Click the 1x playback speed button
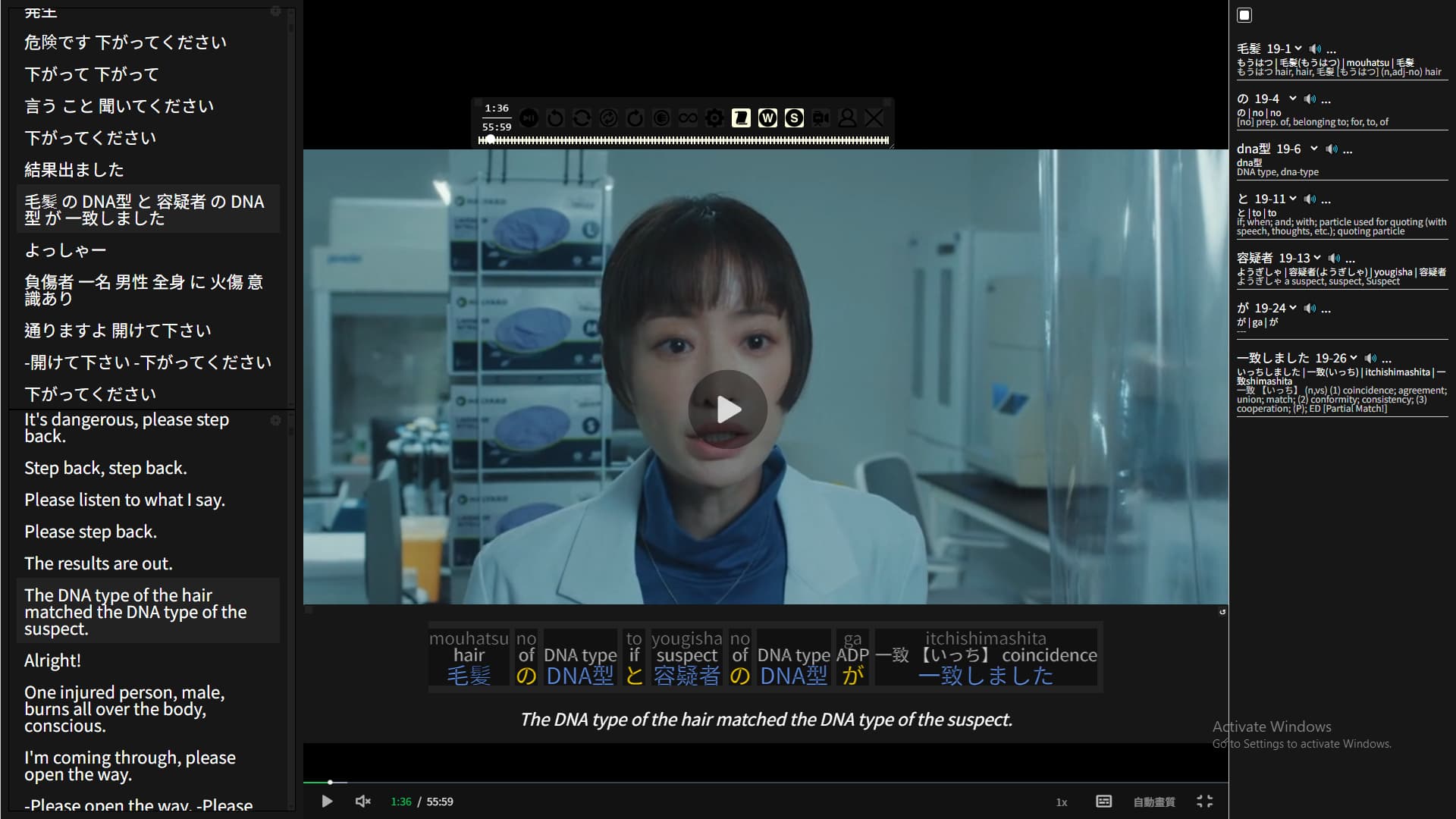The width and height of the screenshot is (1456, 819). click(1061, 802)
